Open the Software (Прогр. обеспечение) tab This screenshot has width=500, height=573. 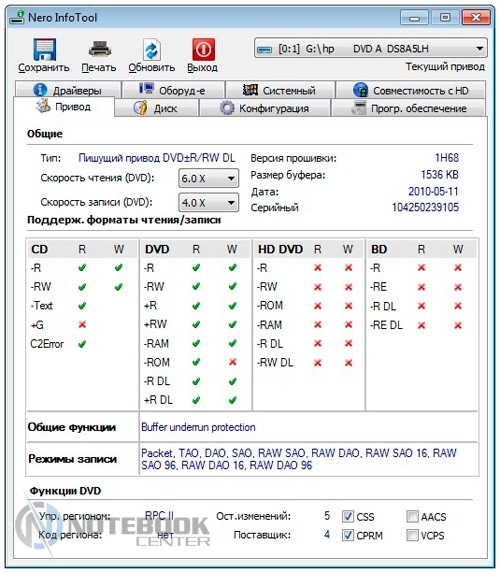408,108
